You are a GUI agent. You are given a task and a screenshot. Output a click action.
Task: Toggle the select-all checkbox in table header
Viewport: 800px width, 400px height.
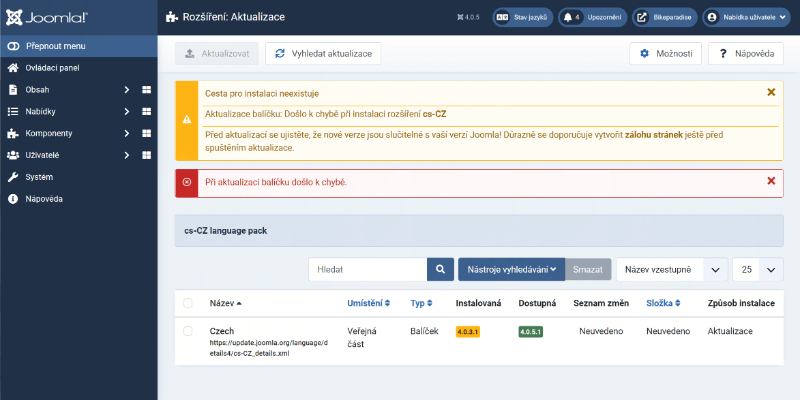point(188,303)
